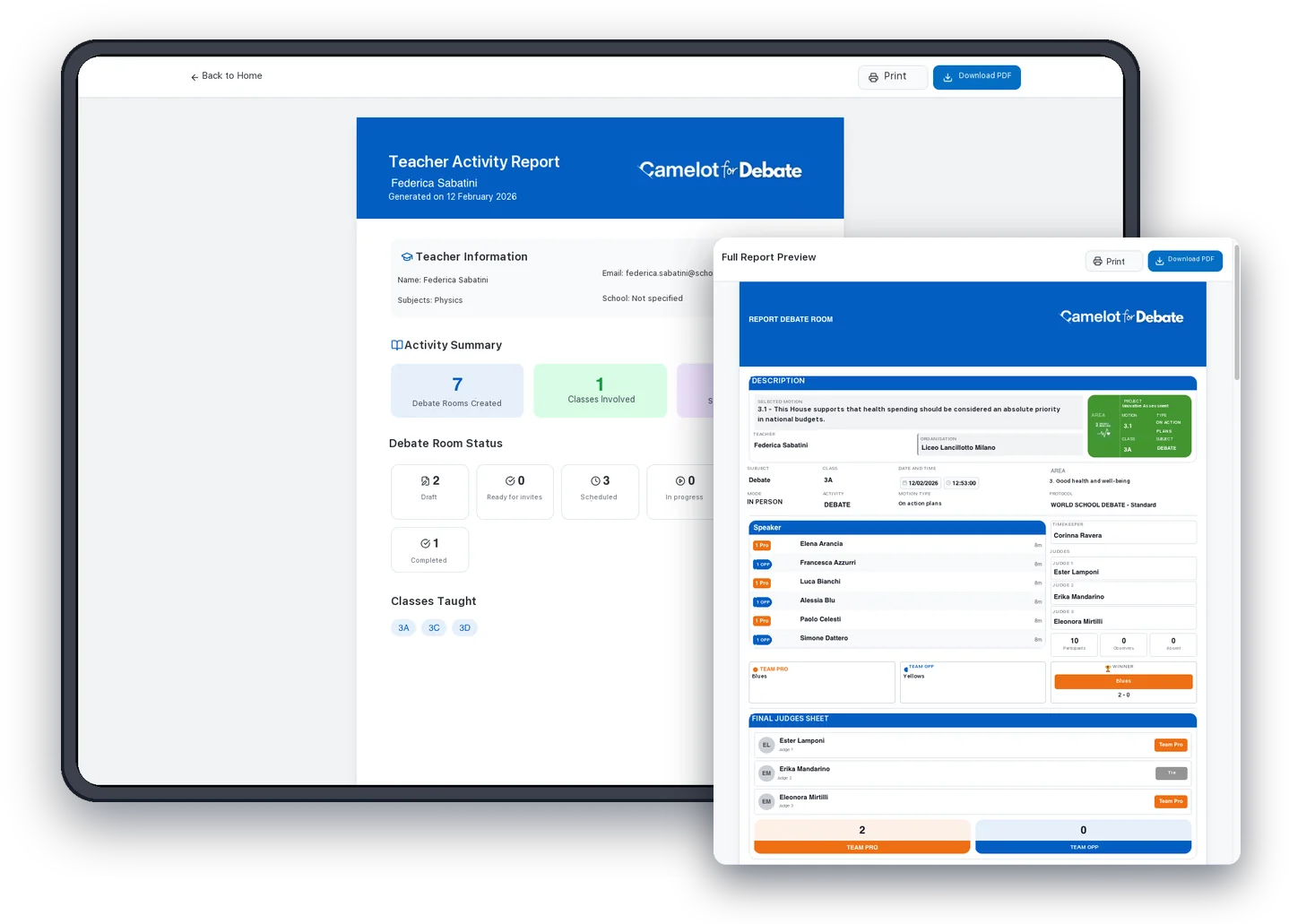Select the Scheduled clock icon
1289x924 pixels.
(x=595, y=481)
